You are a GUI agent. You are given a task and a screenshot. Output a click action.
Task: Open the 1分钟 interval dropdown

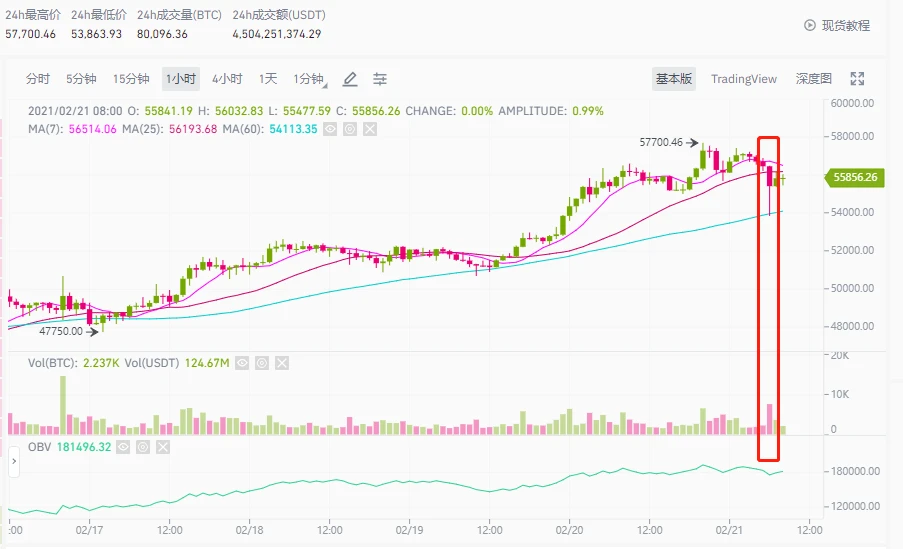pos(310,79)
